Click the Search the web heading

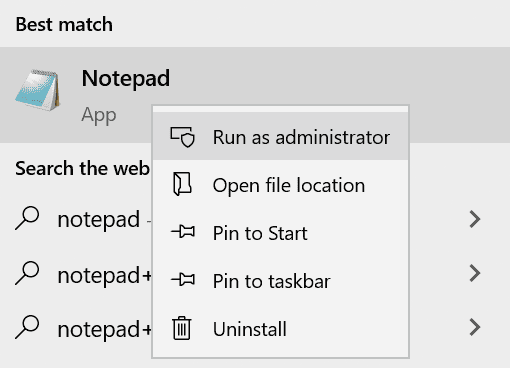point(82,168)
